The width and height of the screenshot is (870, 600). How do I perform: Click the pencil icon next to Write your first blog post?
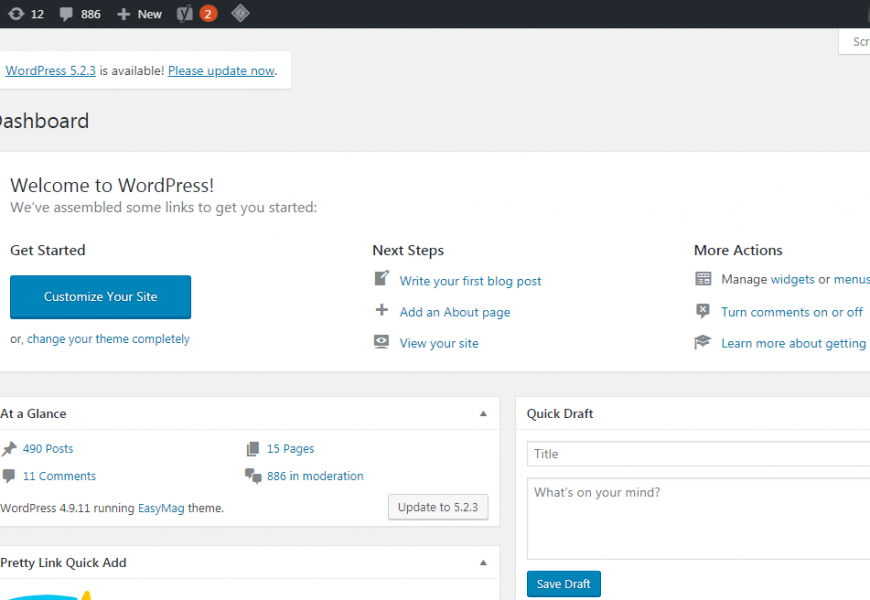pyautogui.click(x=381, y=278)
